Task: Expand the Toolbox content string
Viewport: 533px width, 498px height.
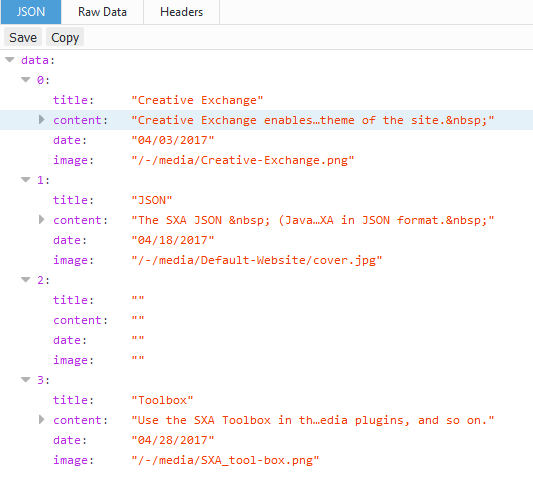Action: coord(41,420)
